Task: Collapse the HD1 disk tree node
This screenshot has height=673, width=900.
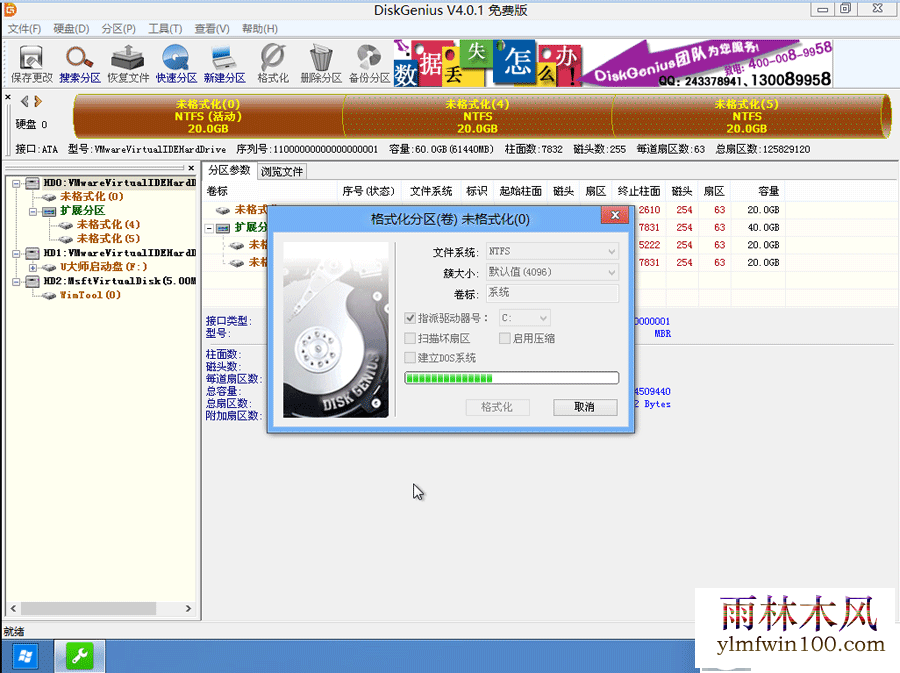Action: point(16,254)
